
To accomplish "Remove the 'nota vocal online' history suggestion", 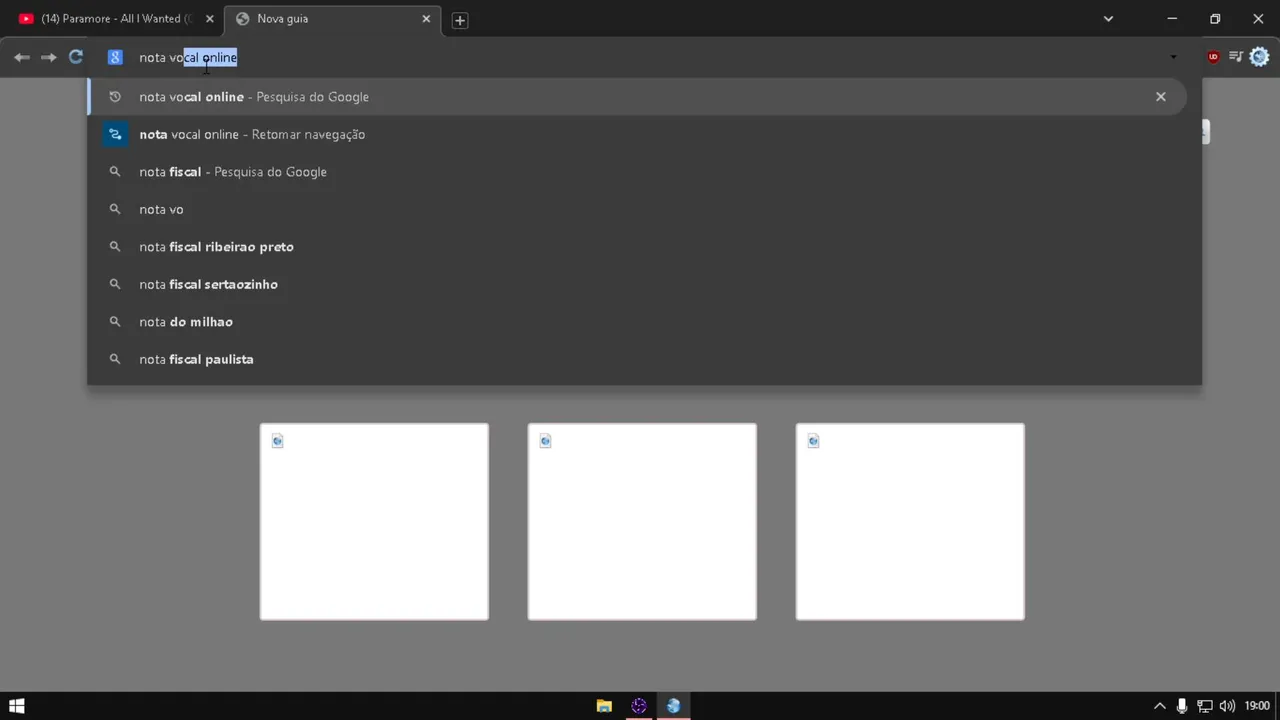I will [x=1160, y=97].
